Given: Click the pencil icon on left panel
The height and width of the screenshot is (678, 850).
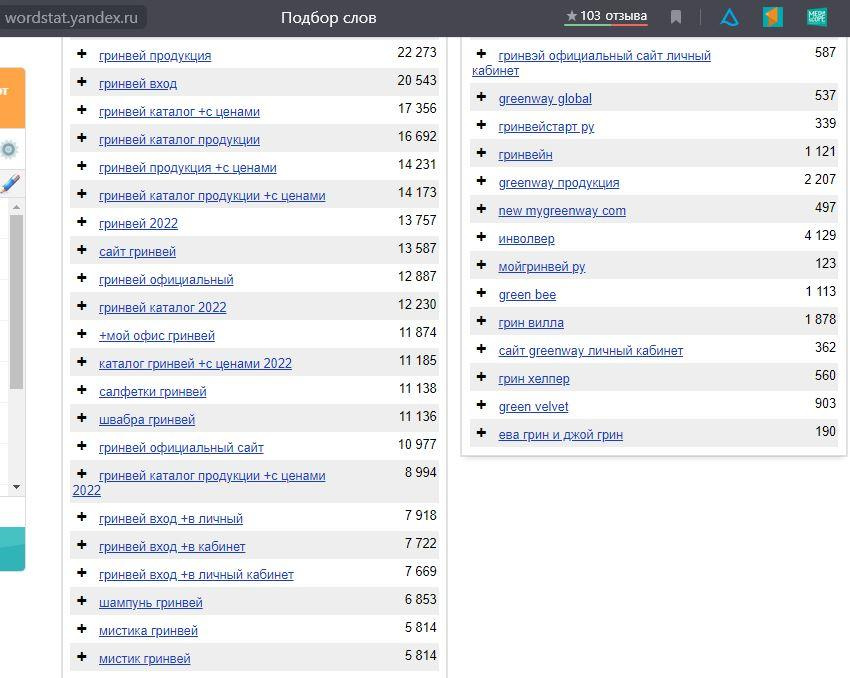Looking at the screenshot, I should pos(9,184).
